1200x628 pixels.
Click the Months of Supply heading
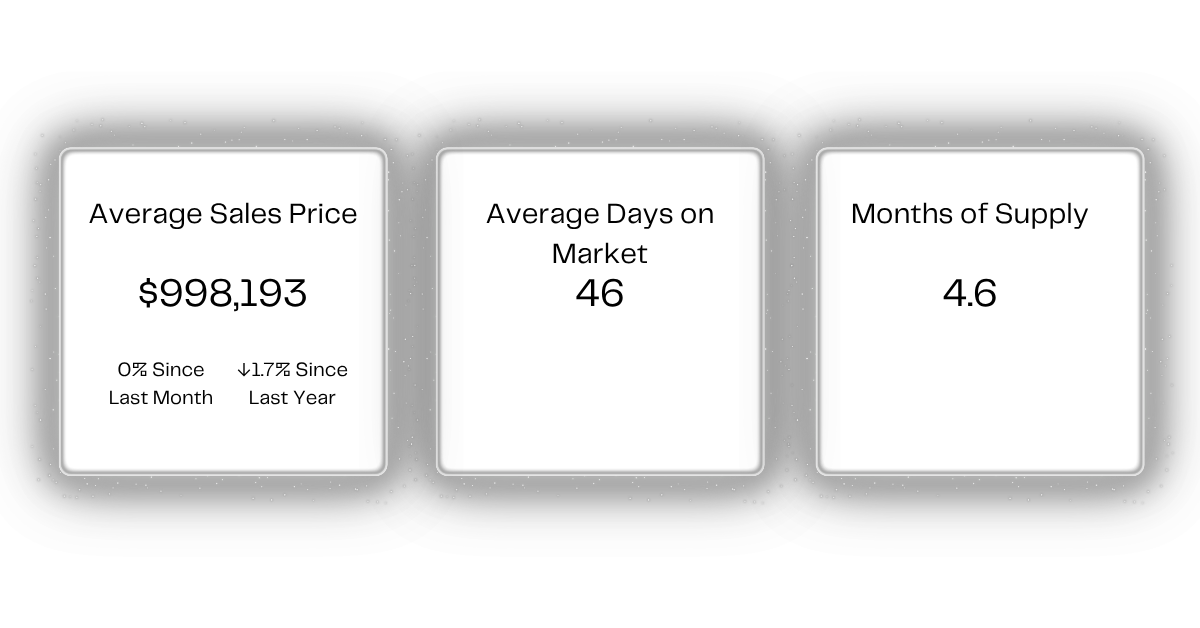pos(969,214)
